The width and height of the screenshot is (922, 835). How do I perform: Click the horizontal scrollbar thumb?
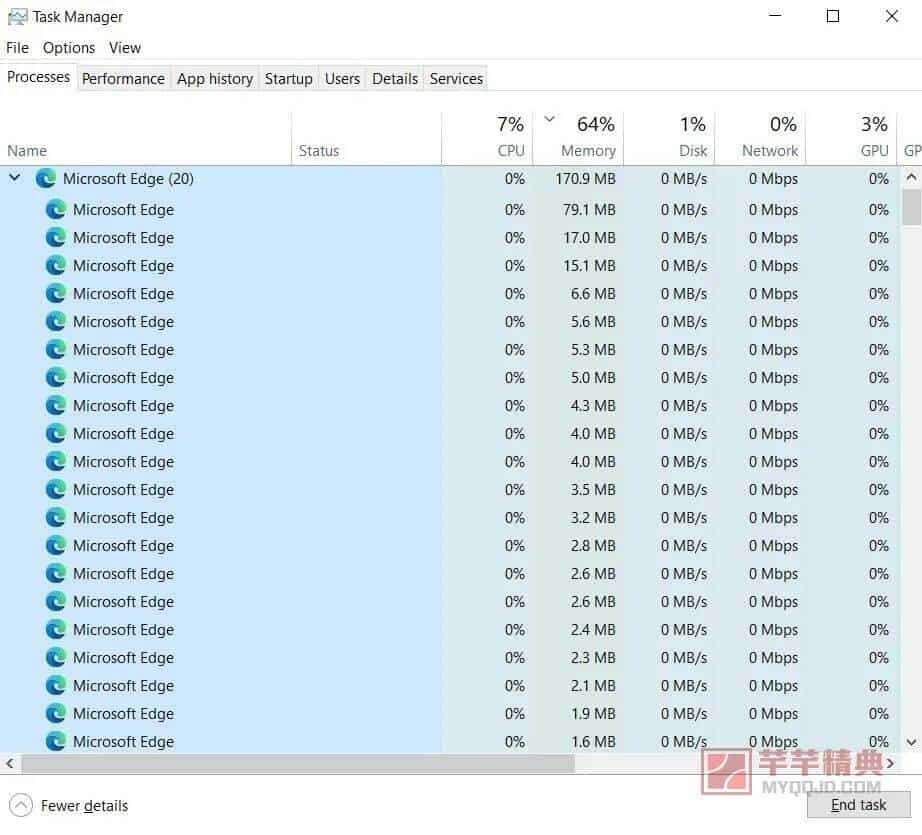point(298,763)
